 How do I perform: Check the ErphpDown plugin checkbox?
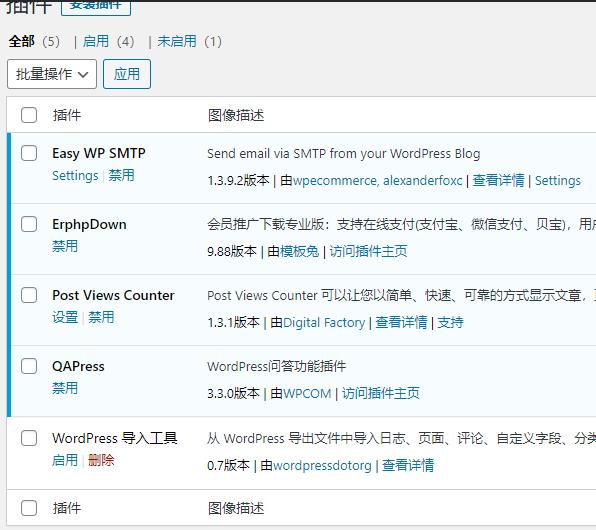click(x=29, y=224)
